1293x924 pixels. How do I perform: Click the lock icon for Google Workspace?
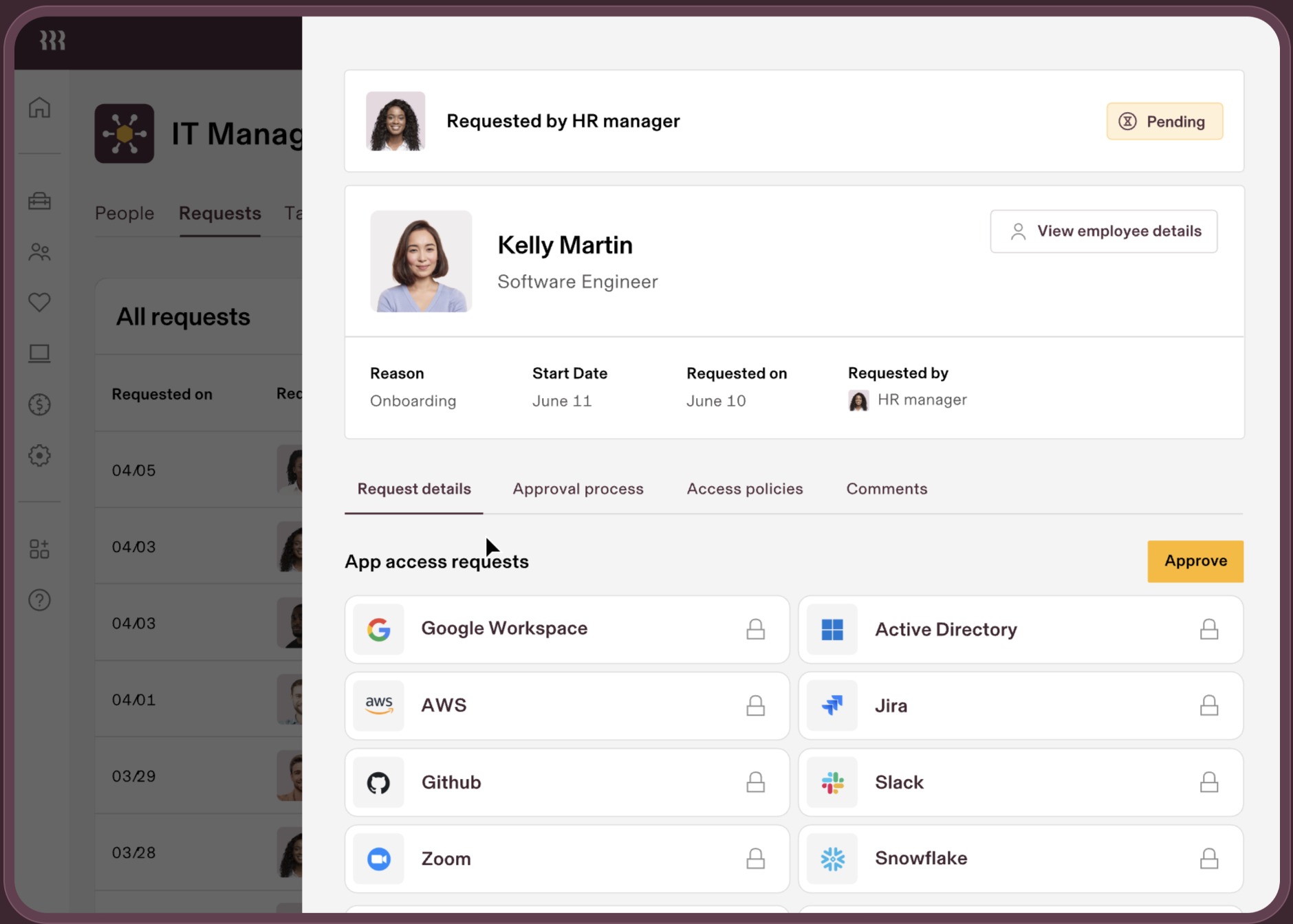pyautogui.click(x=755, y=629)
